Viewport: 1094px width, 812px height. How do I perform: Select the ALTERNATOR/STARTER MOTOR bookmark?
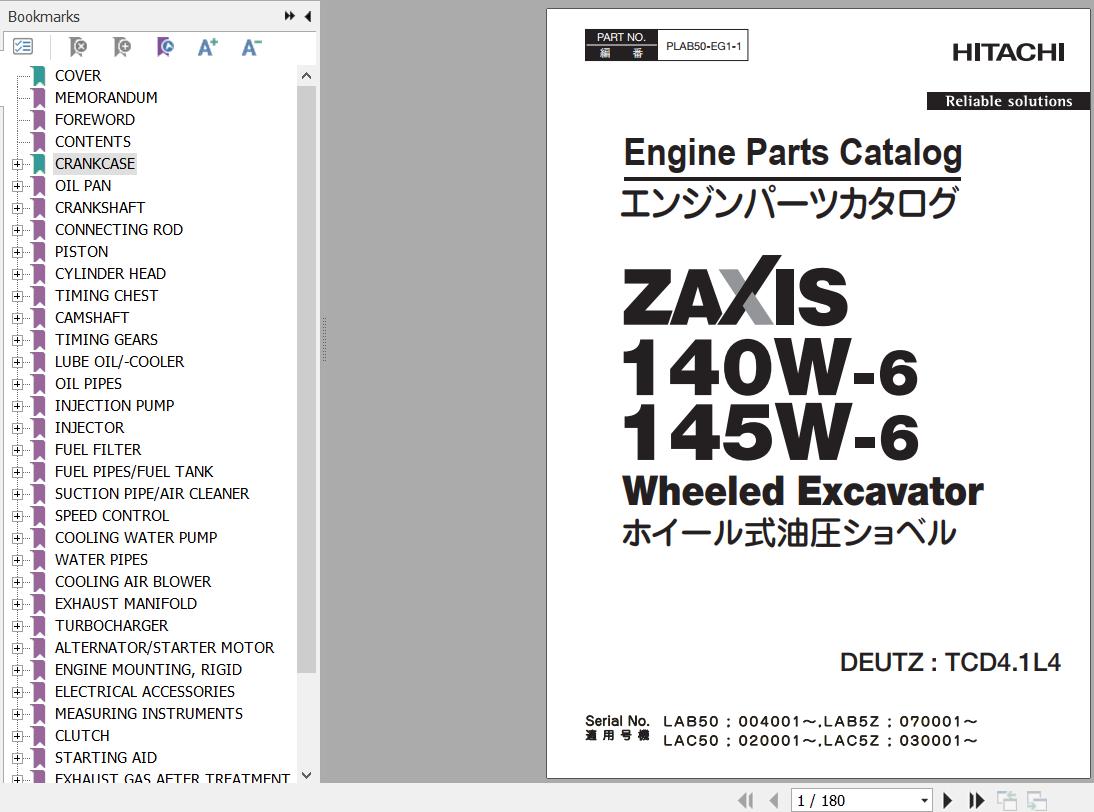(165, 647)
